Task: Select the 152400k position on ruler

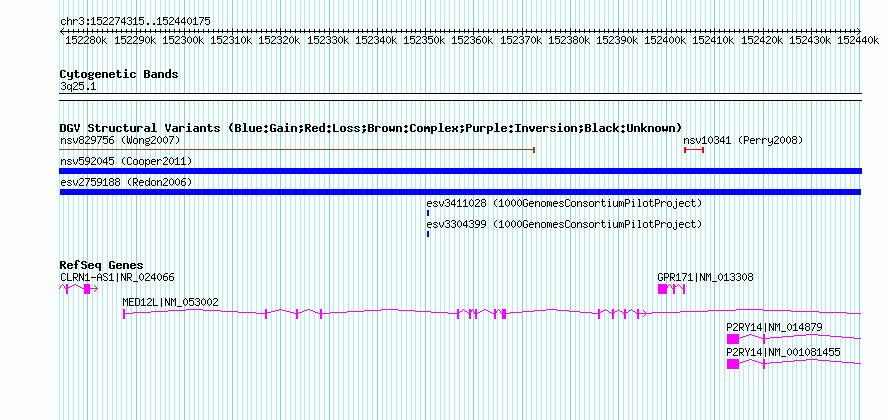Action: [x=665, y=40]
